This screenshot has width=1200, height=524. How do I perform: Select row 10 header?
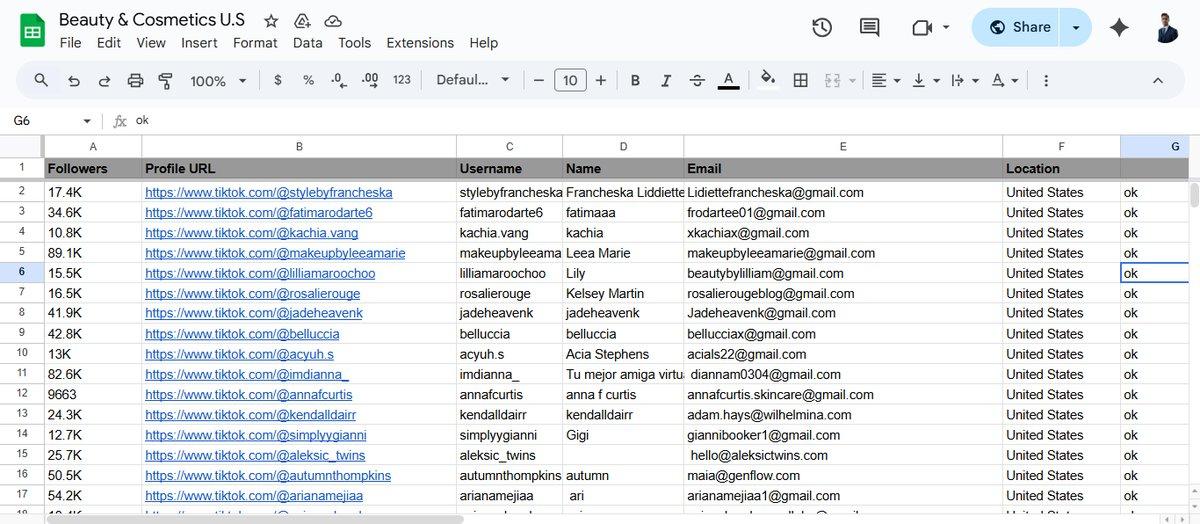click(22, 354)
